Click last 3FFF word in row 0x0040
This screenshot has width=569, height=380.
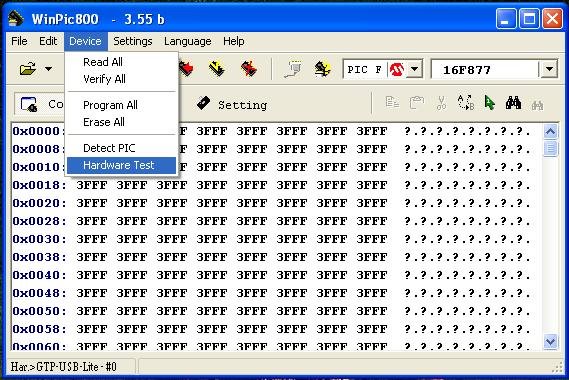(x=372, y=275)
